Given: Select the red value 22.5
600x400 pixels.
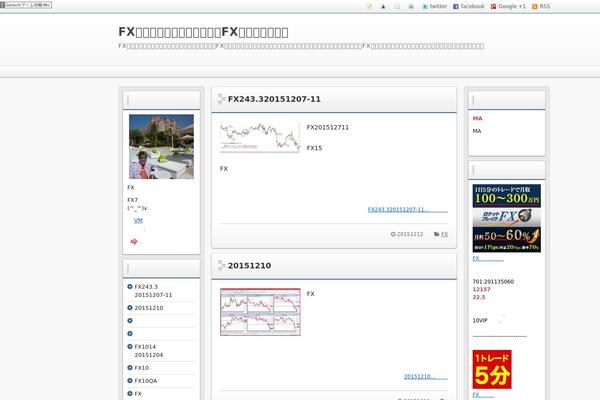Looking at the screenshot, I should click(479, 297).
